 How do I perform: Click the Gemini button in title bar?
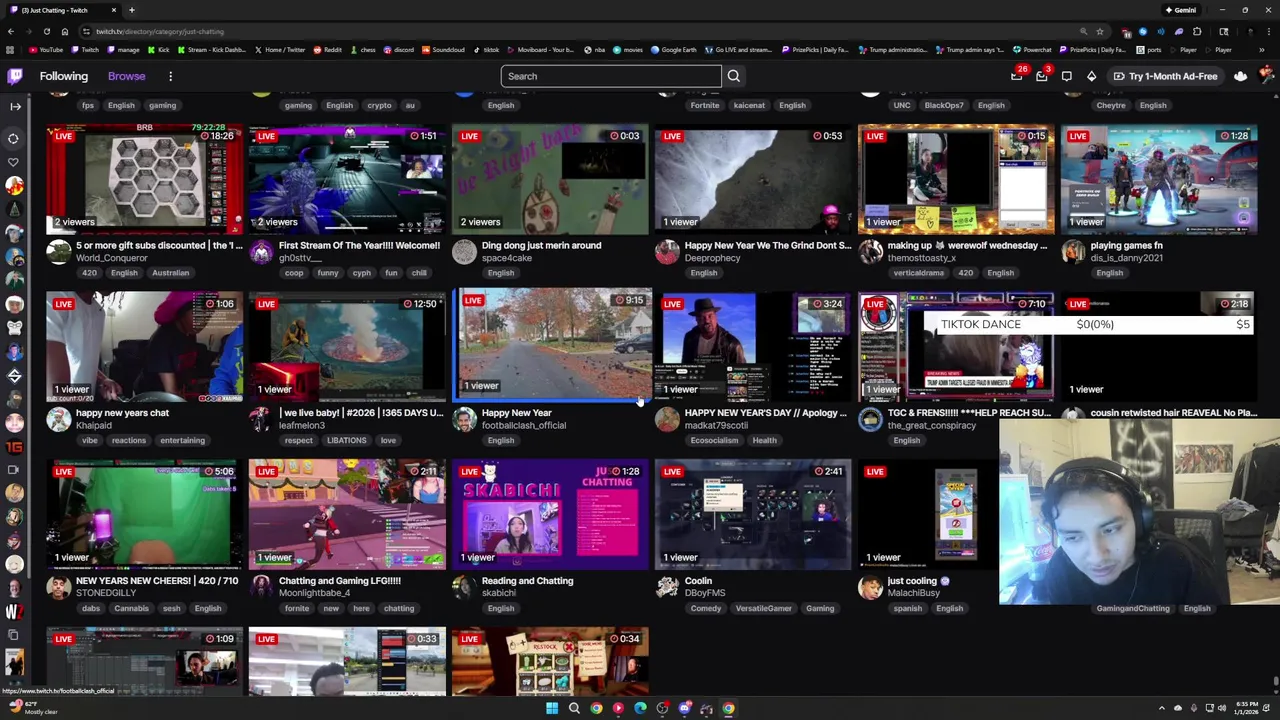1181,10
